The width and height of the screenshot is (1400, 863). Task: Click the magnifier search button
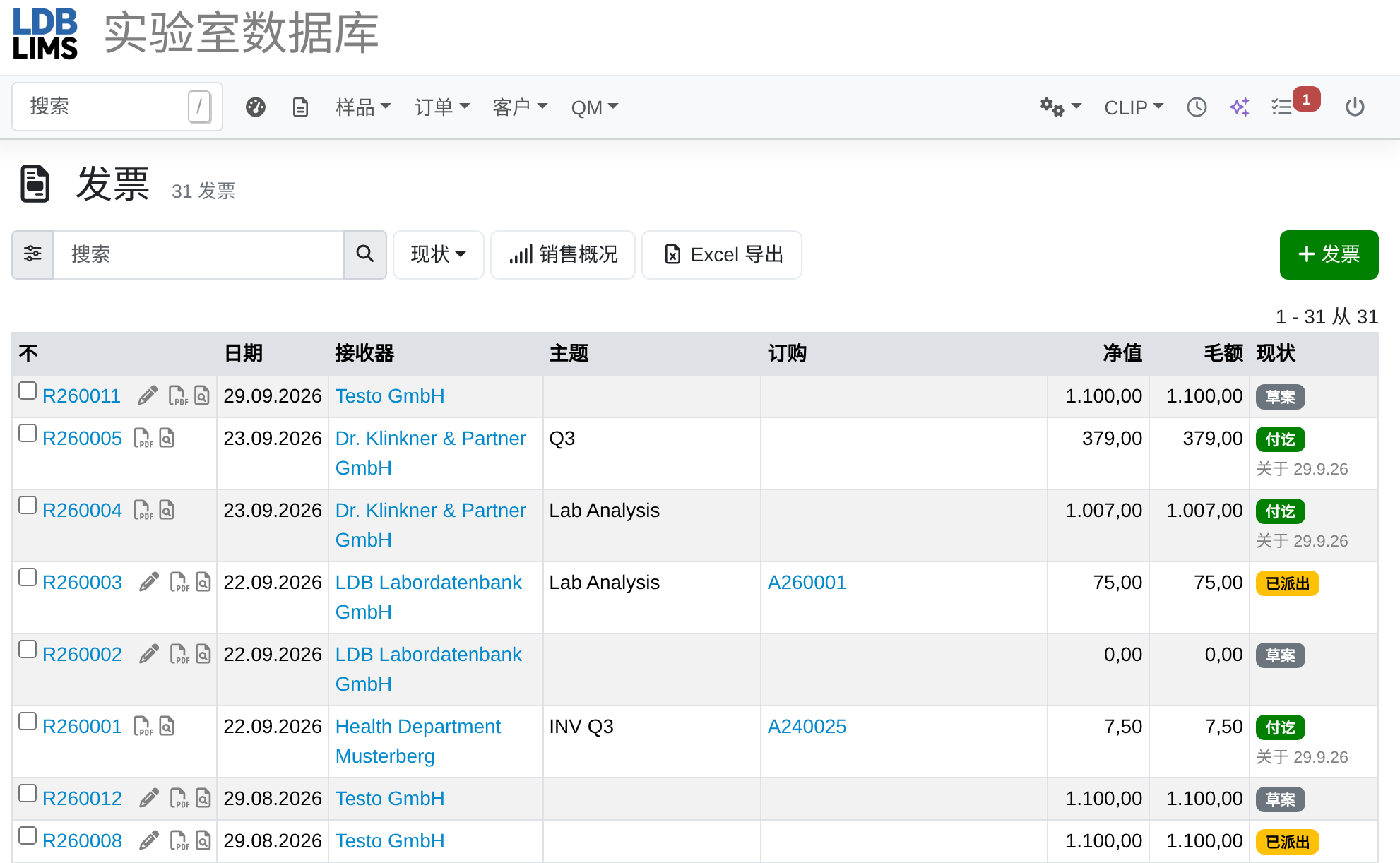(x=364, y=254)
